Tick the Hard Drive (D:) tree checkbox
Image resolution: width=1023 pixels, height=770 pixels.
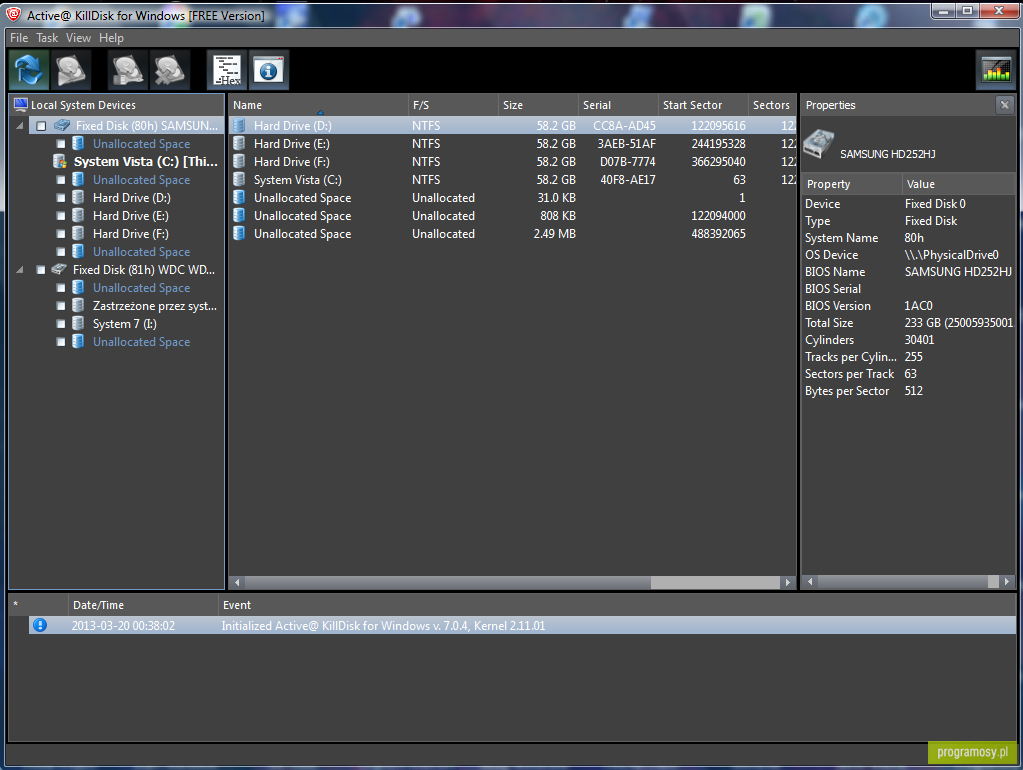[61, 198]
